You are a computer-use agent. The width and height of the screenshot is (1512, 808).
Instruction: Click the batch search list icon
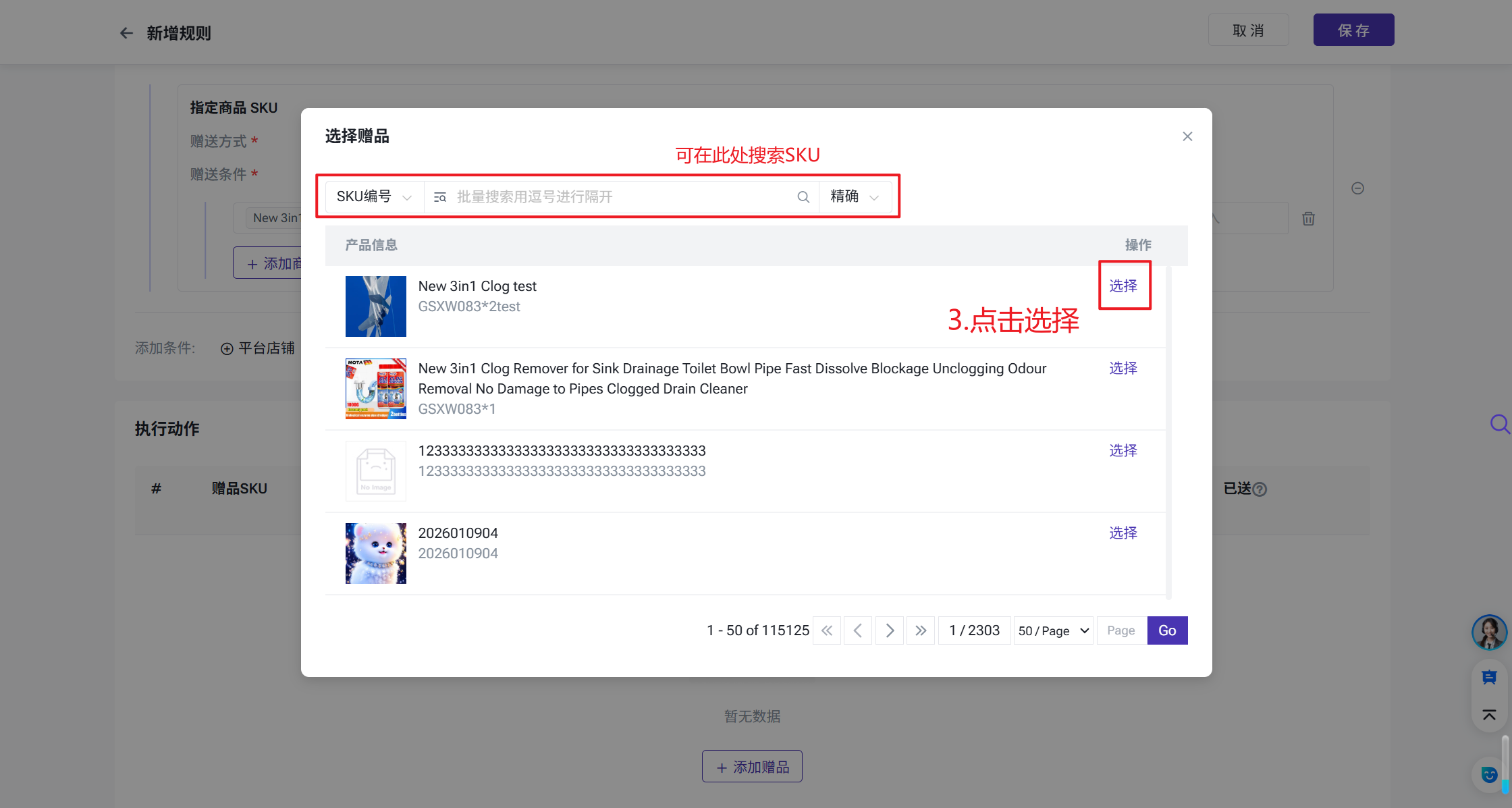[x=440, y=197]
